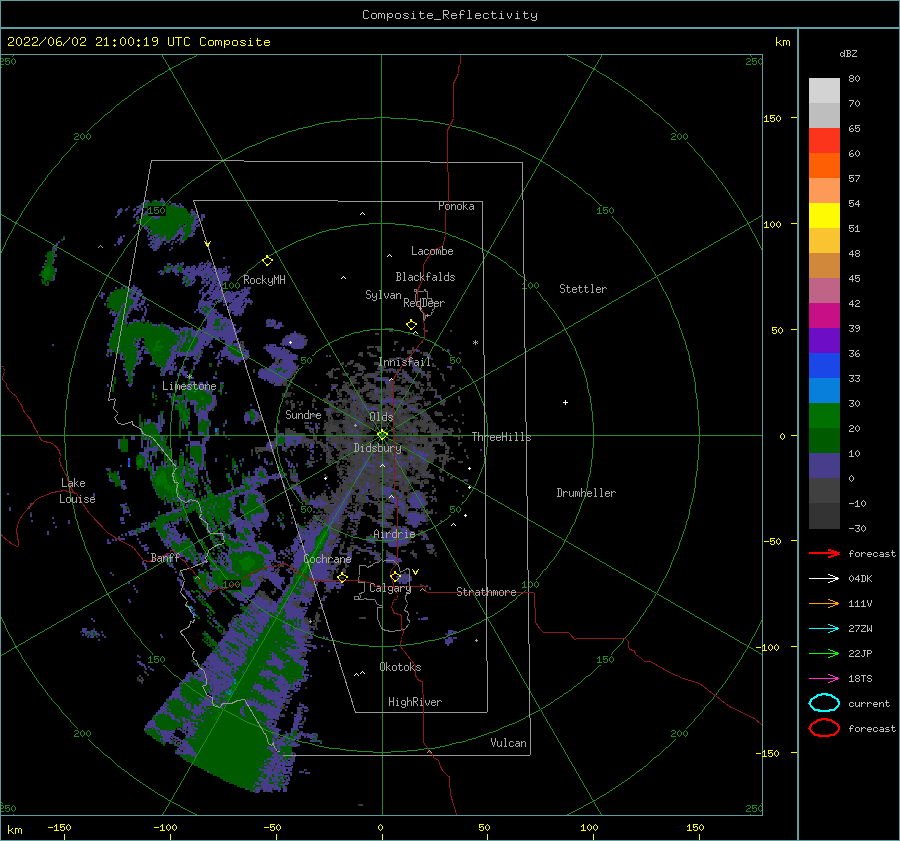Image resolution: width=900 pixels, height=841 pixels.
Task: Click the Composite_Reflectivity title
Action: click(449, 15)
